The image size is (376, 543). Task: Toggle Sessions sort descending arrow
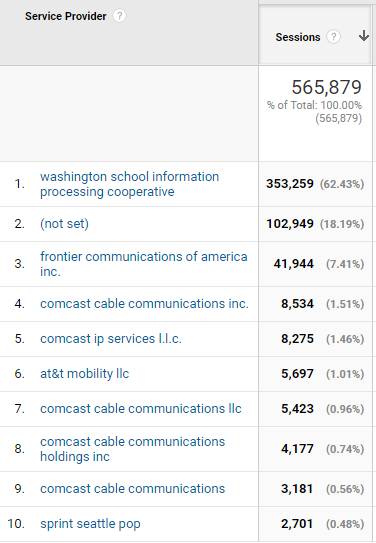tap(364, 36)
